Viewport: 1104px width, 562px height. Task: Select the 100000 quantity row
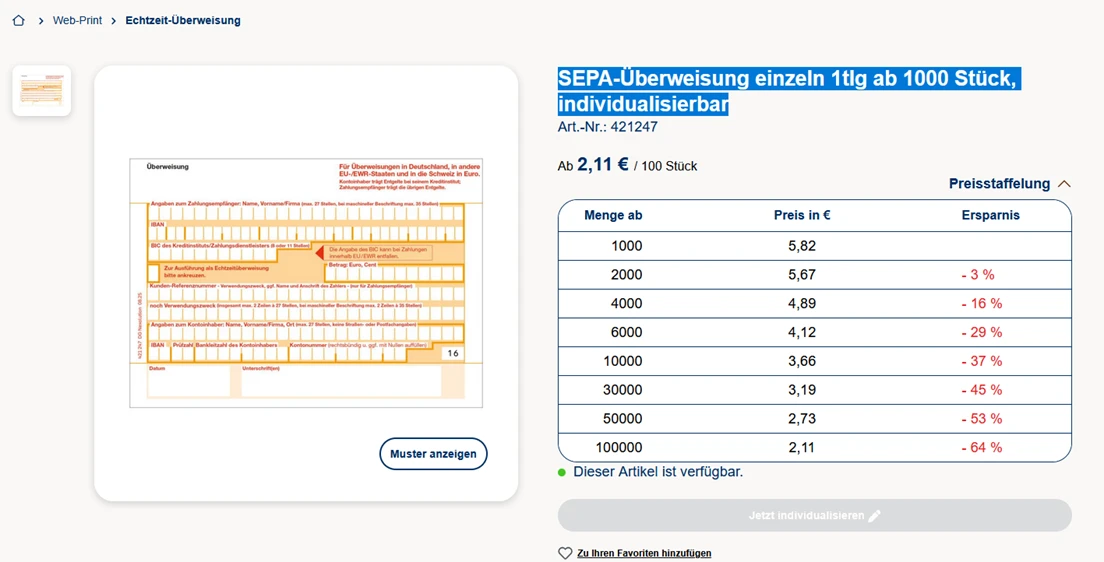(814, 447)
